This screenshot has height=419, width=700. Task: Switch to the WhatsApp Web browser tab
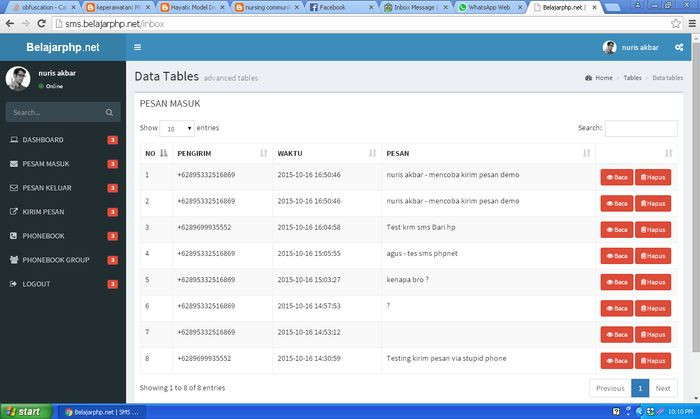490,8
